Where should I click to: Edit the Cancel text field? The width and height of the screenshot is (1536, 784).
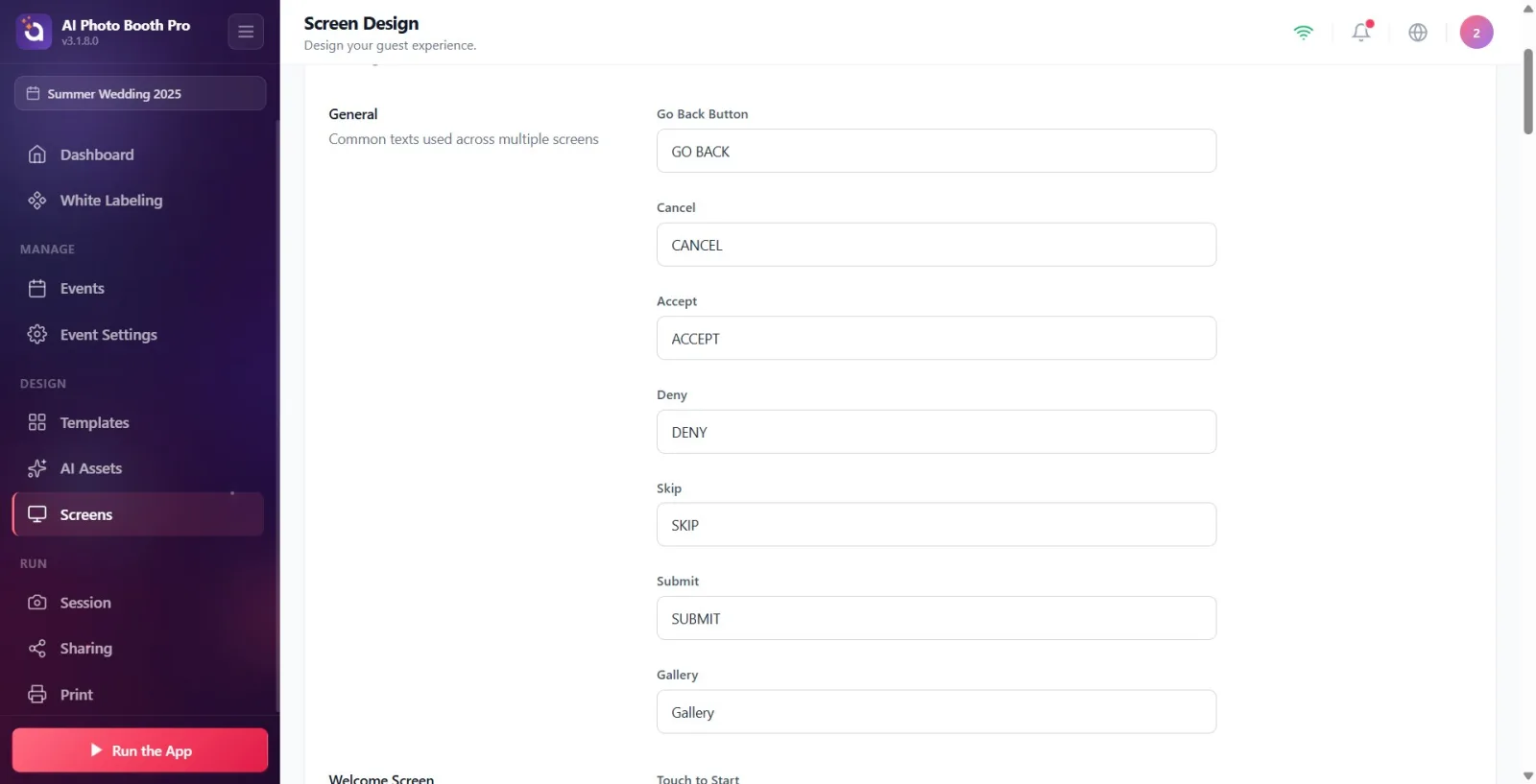(936, 245)
